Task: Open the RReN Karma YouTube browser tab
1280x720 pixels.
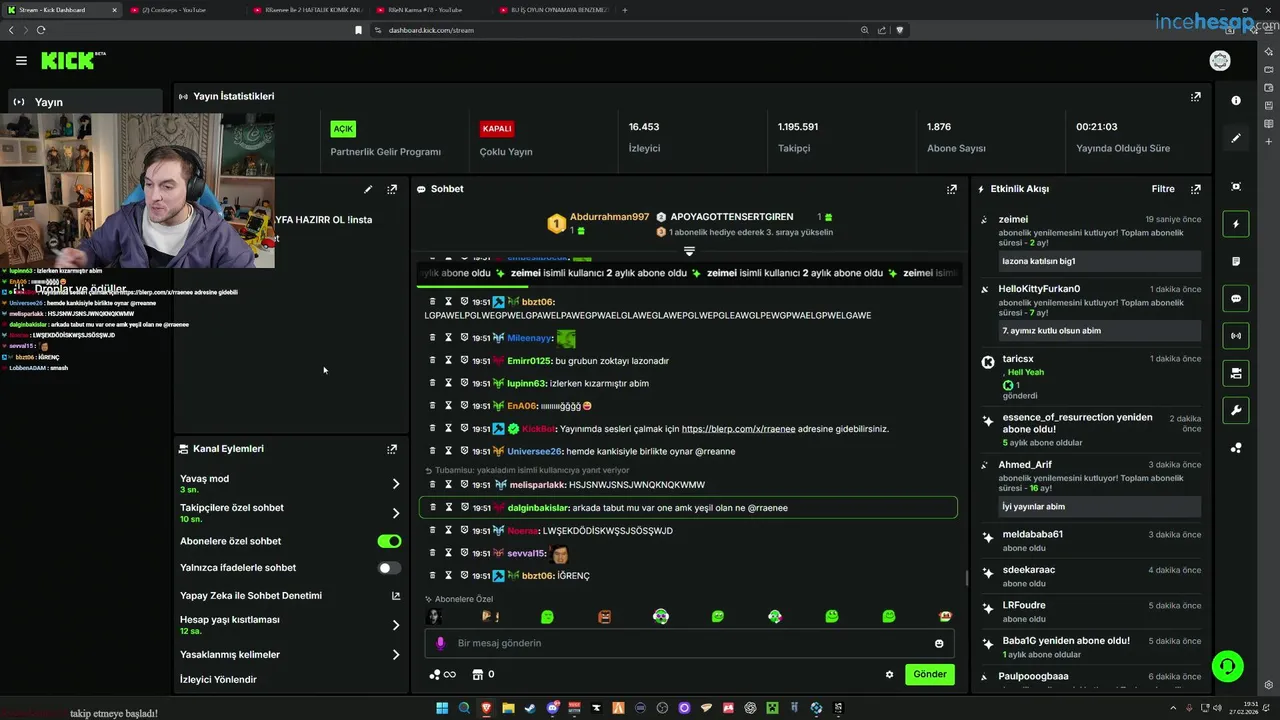Action: tap(430, 10)
